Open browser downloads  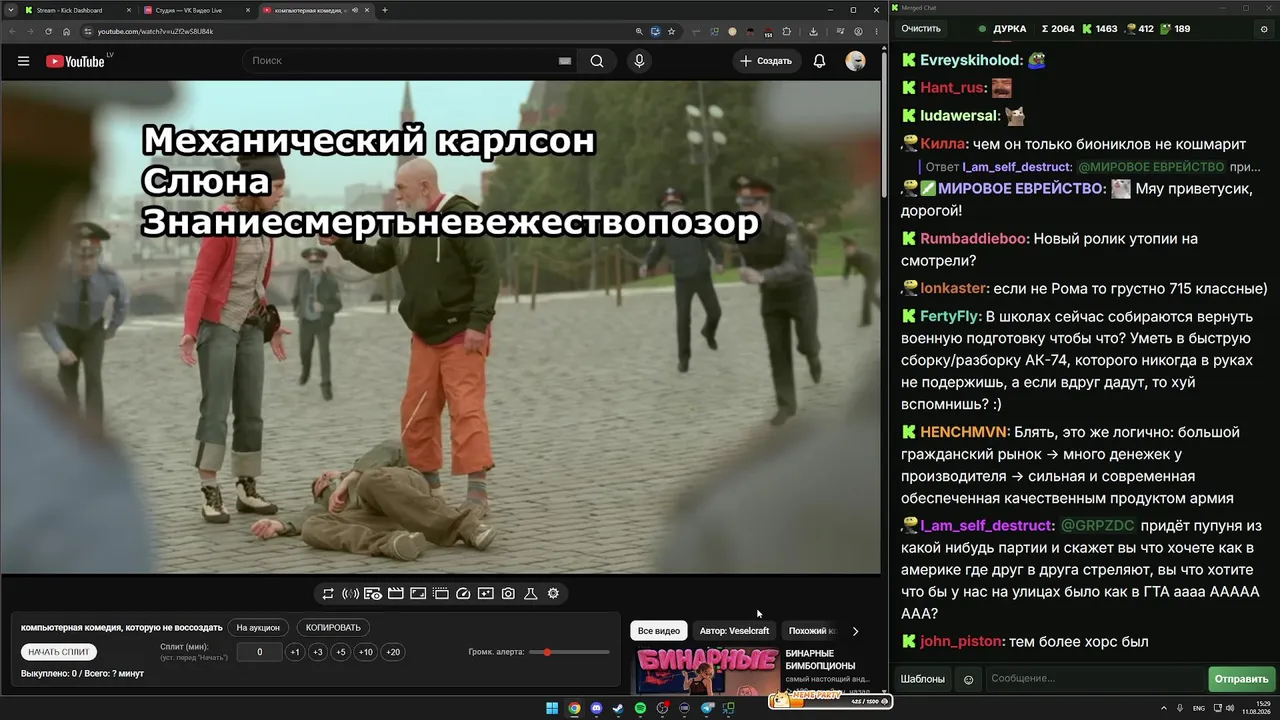click(x=813, y=31)
